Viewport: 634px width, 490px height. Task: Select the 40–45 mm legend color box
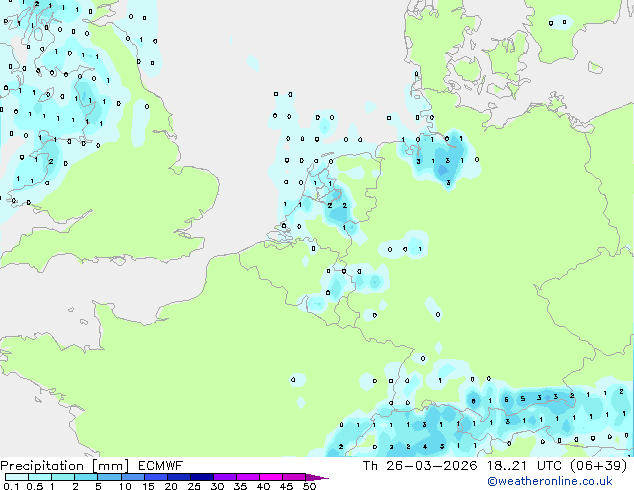pos(271,477)
